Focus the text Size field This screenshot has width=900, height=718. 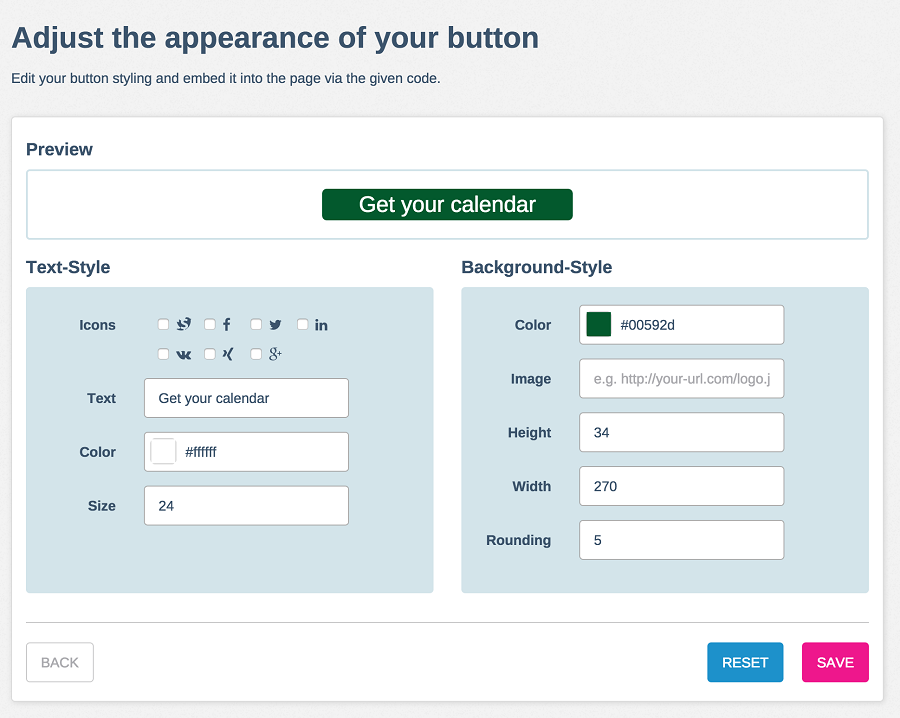246,506
